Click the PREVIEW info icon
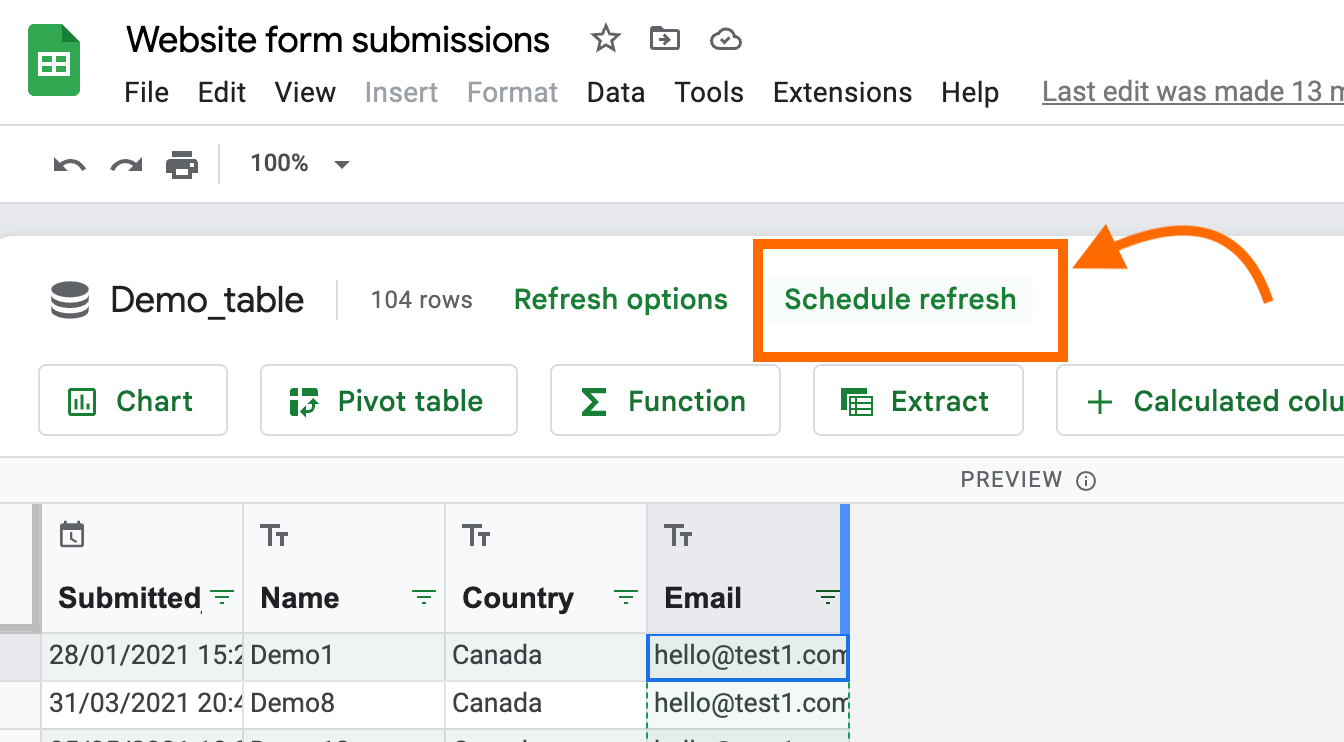 click(x=1087, y=479)
